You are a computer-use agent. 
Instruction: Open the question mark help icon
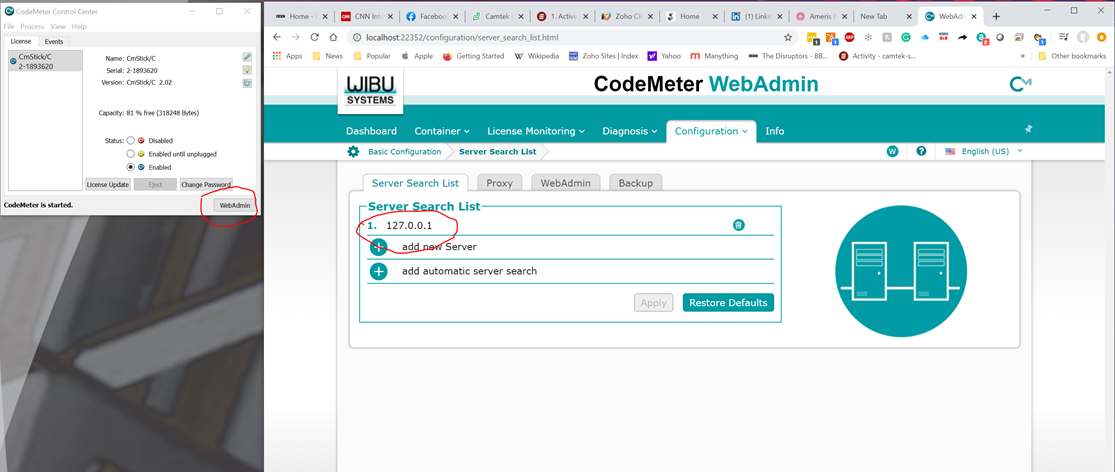921,151
